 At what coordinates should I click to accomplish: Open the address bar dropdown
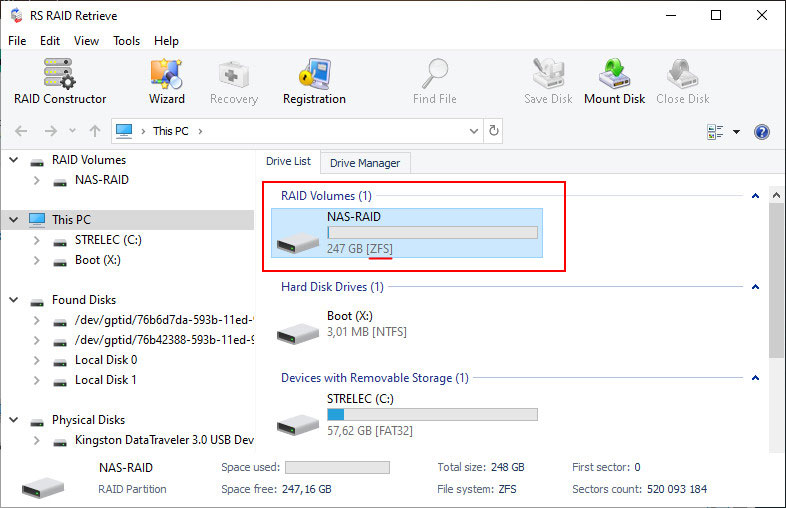pyautogui.click(x=474, y=131)
